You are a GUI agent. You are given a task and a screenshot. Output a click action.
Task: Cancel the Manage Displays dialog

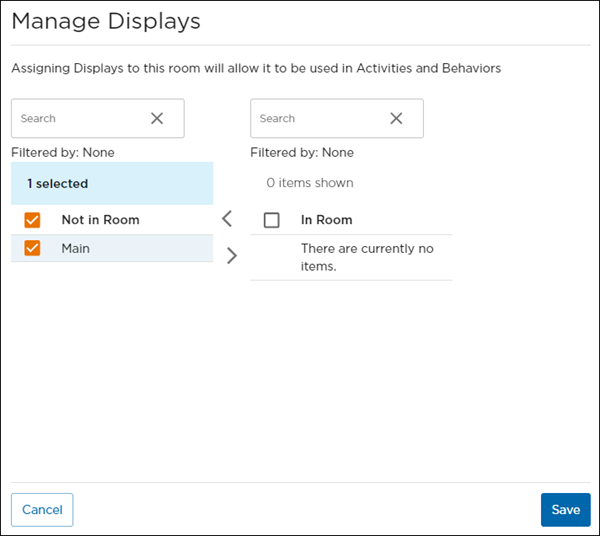coord(42,510)
